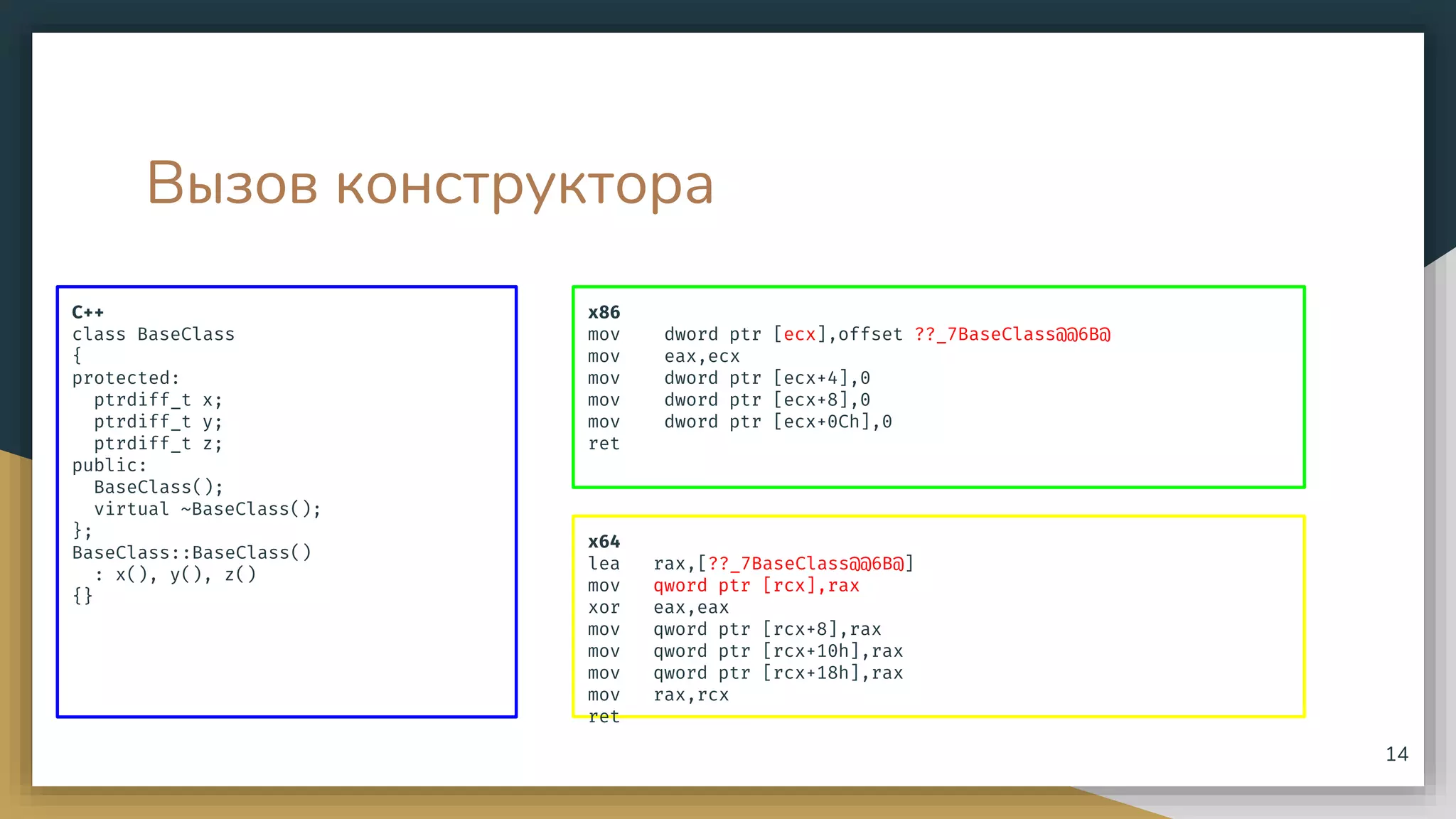Click the "eax,eax" operand
1456x819 pixels.
(691, 608)
